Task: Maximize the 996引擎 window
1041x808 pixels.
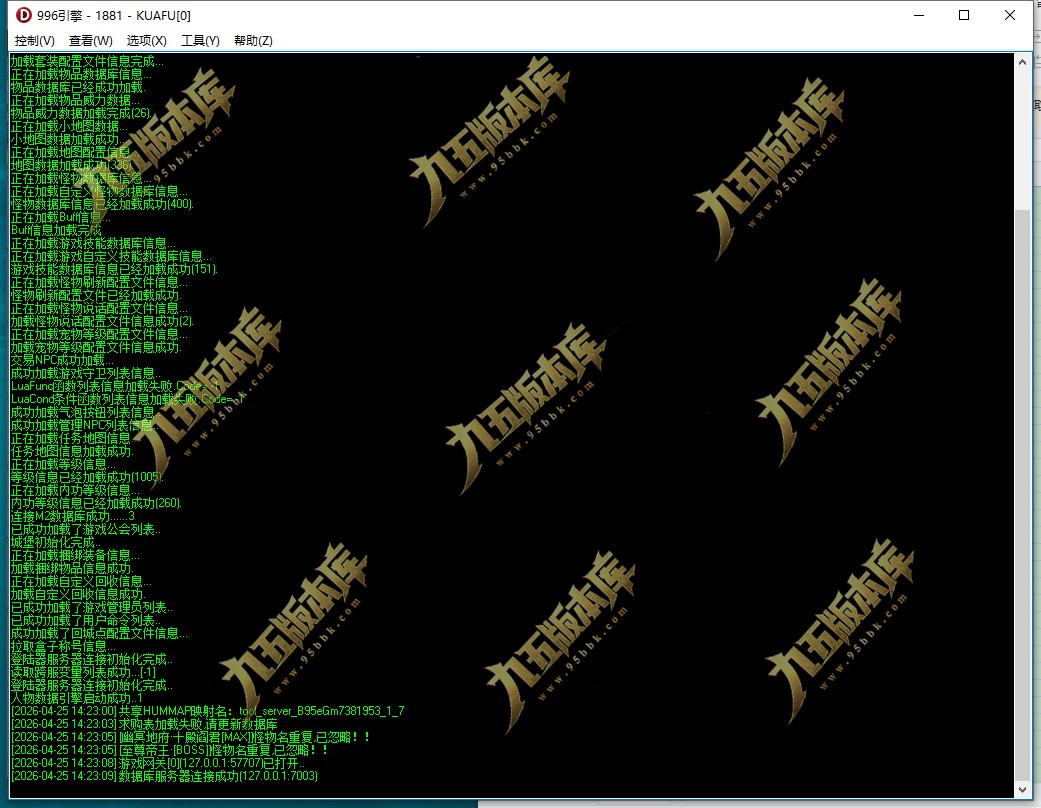Action: (964, 15)
